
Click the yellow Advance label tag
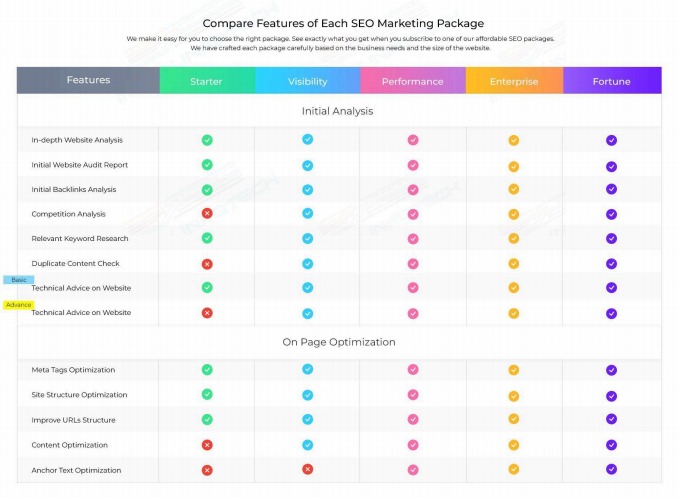click(x=19, y=304)
